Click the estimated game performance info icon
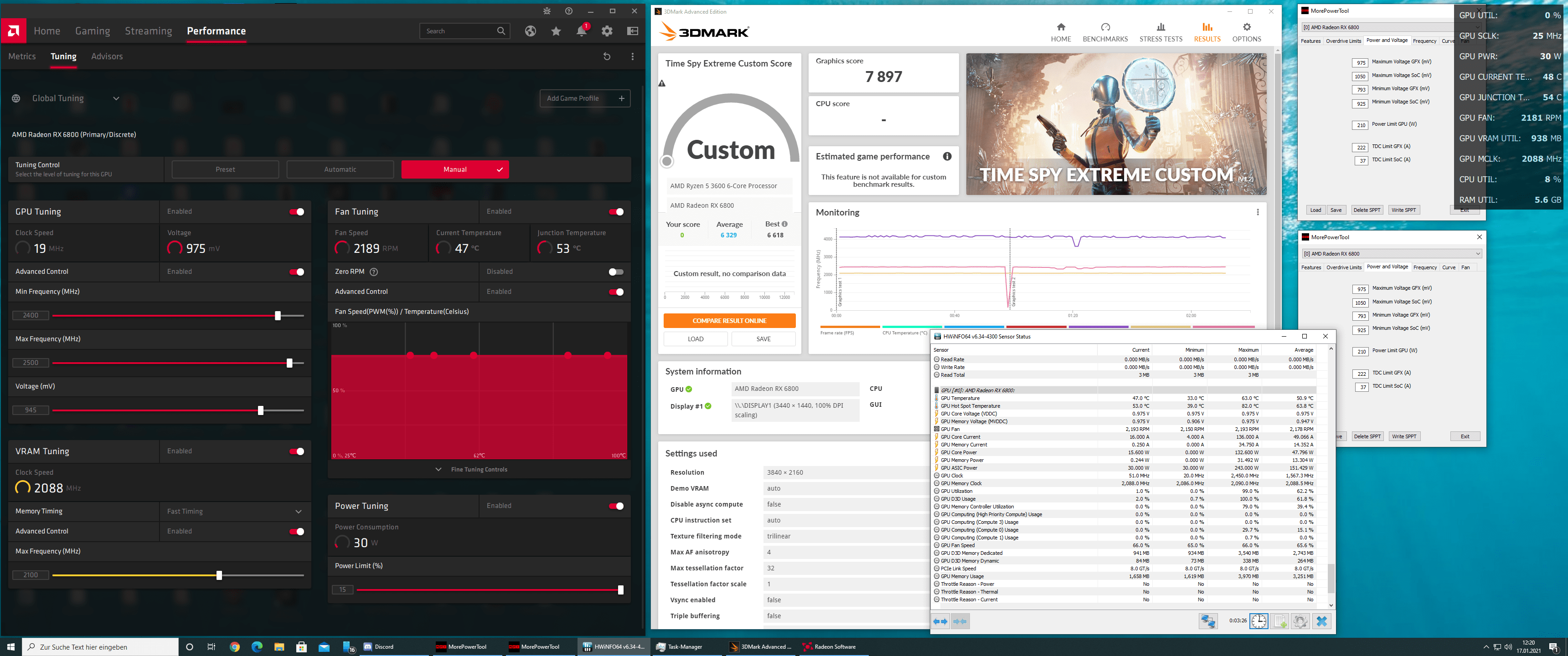 coord(947,156)
